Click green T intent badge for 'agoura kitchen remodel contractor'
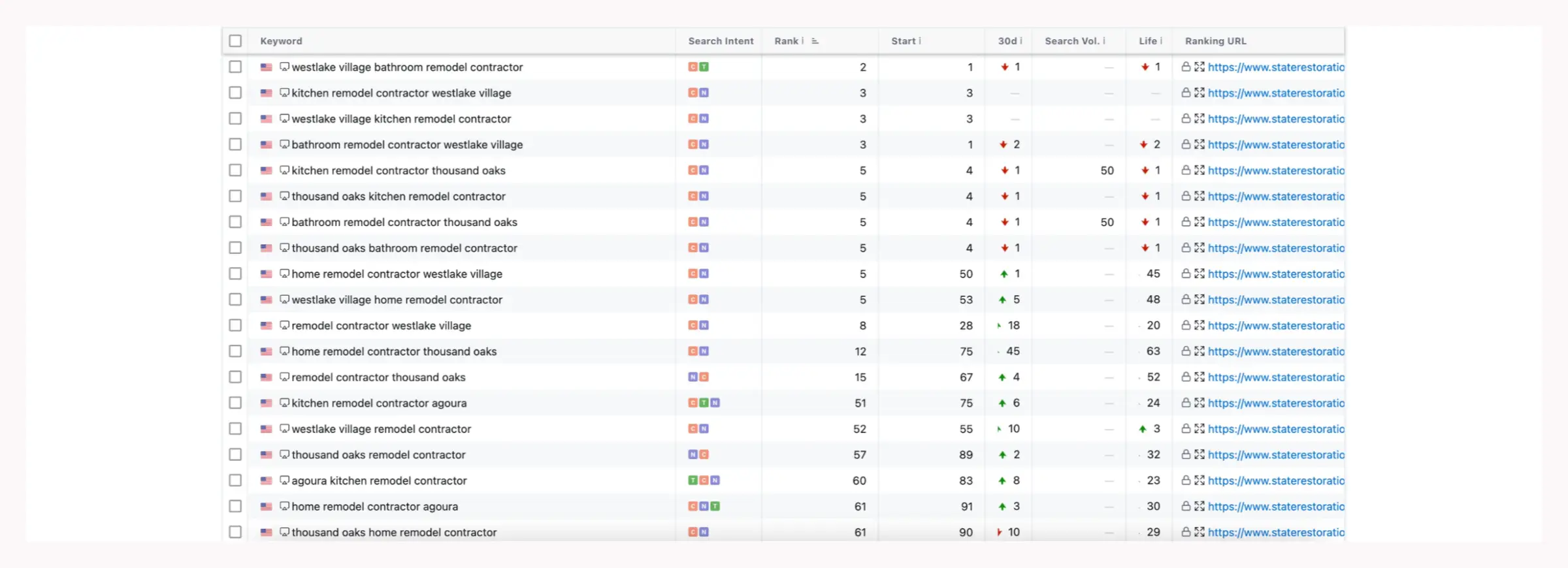Image resolution: width=1568 pixels, height=568 pixels. click(693, 481)
